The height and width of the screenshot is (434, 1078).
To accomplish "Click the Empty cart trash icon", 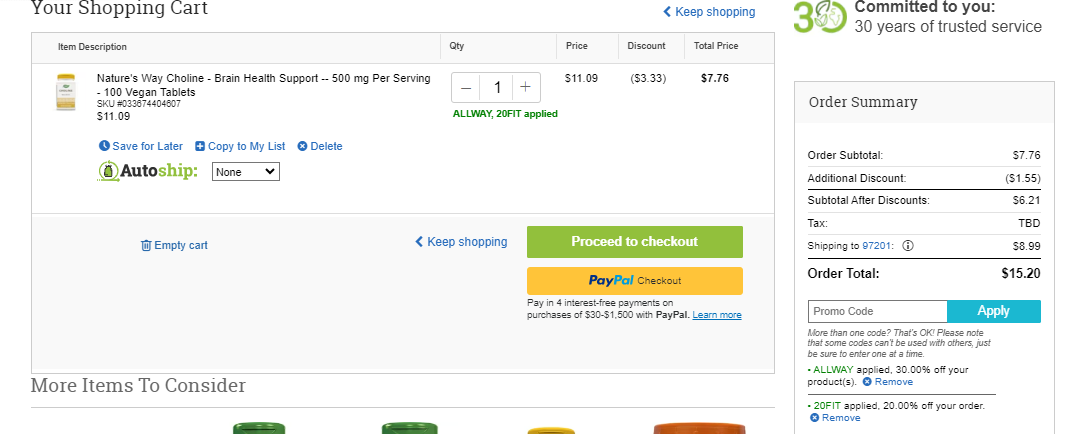I will pyautogui.click(x=146, y=245).
